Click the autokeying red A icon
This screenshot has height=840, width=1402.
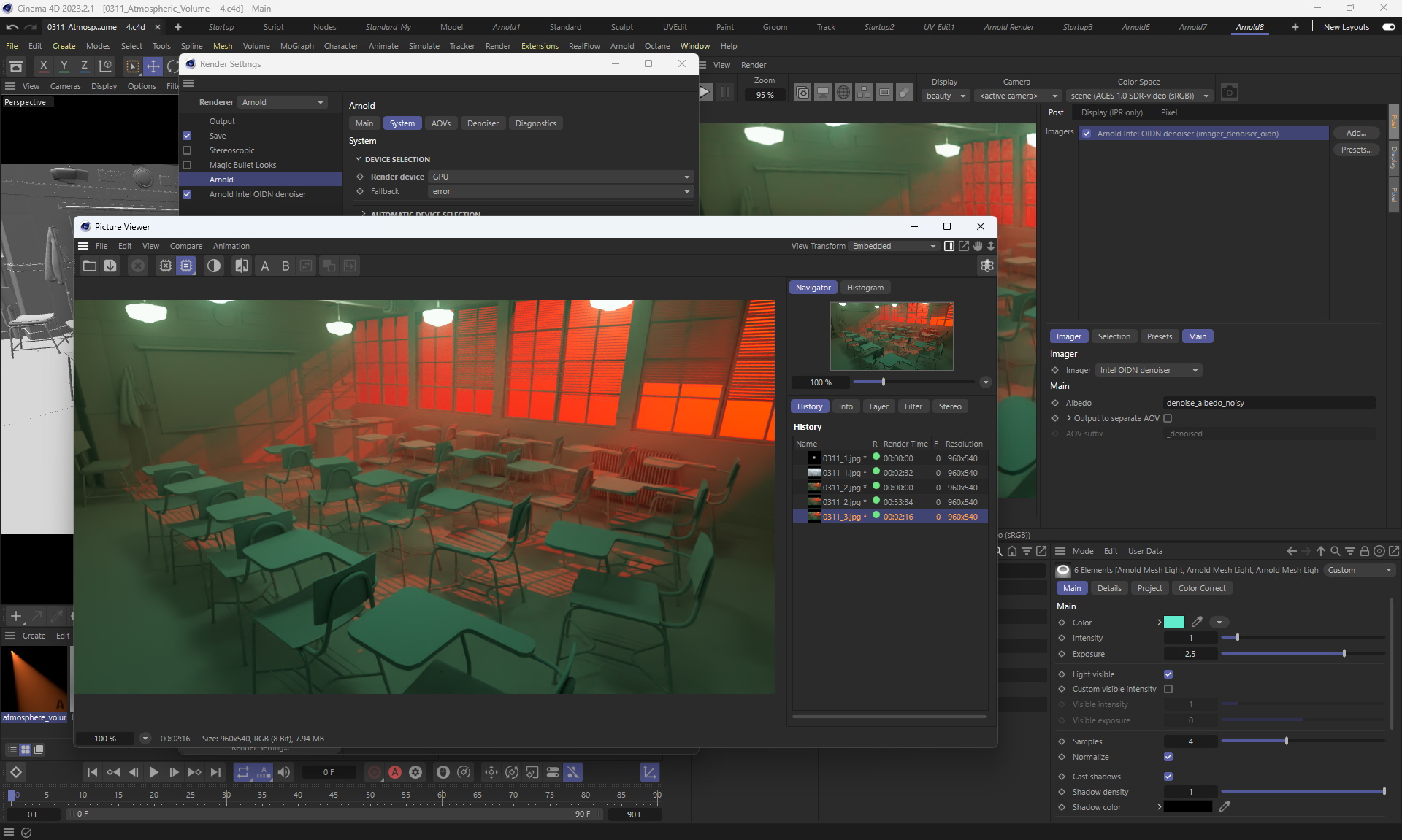(395, 772)
